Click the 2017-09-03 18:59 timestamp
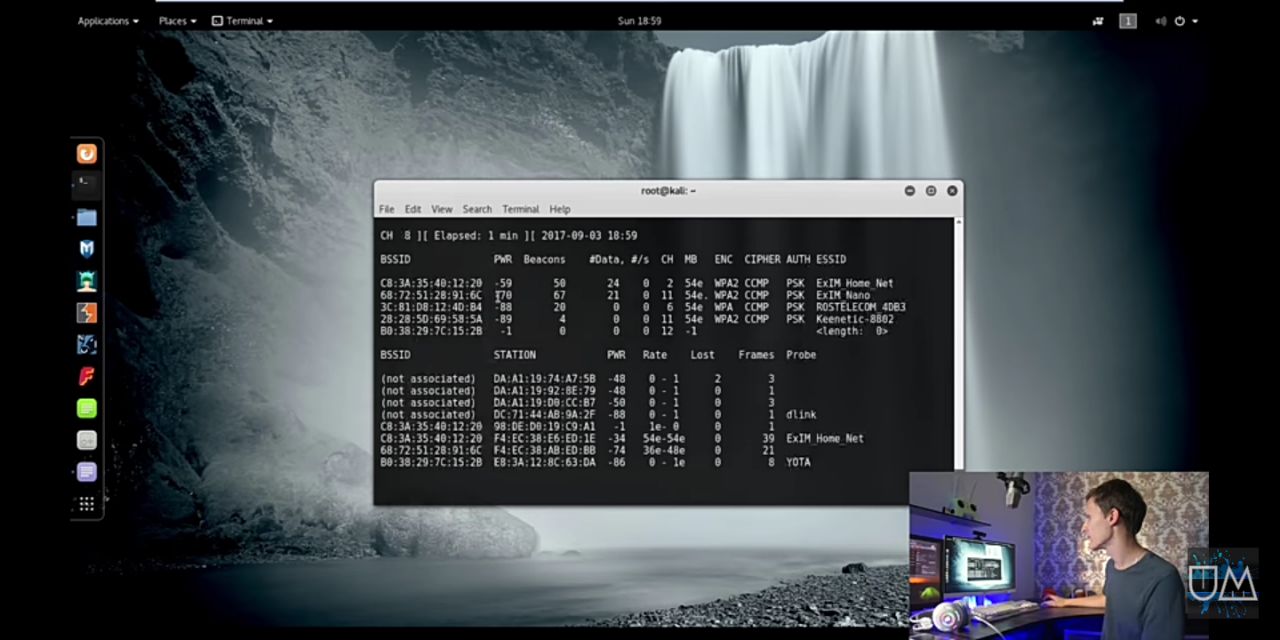Viewport: 1280px width, 640px height. click(589, 235)
